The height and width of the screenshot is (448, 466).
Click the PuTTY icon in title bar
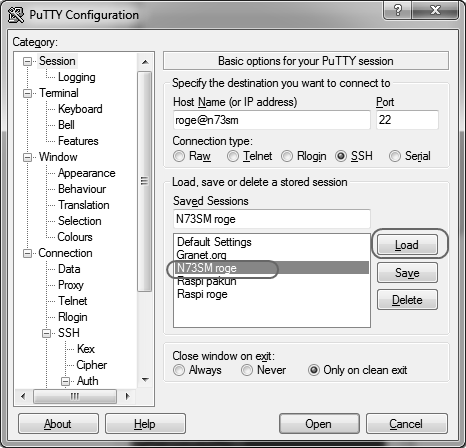(16, 15)
